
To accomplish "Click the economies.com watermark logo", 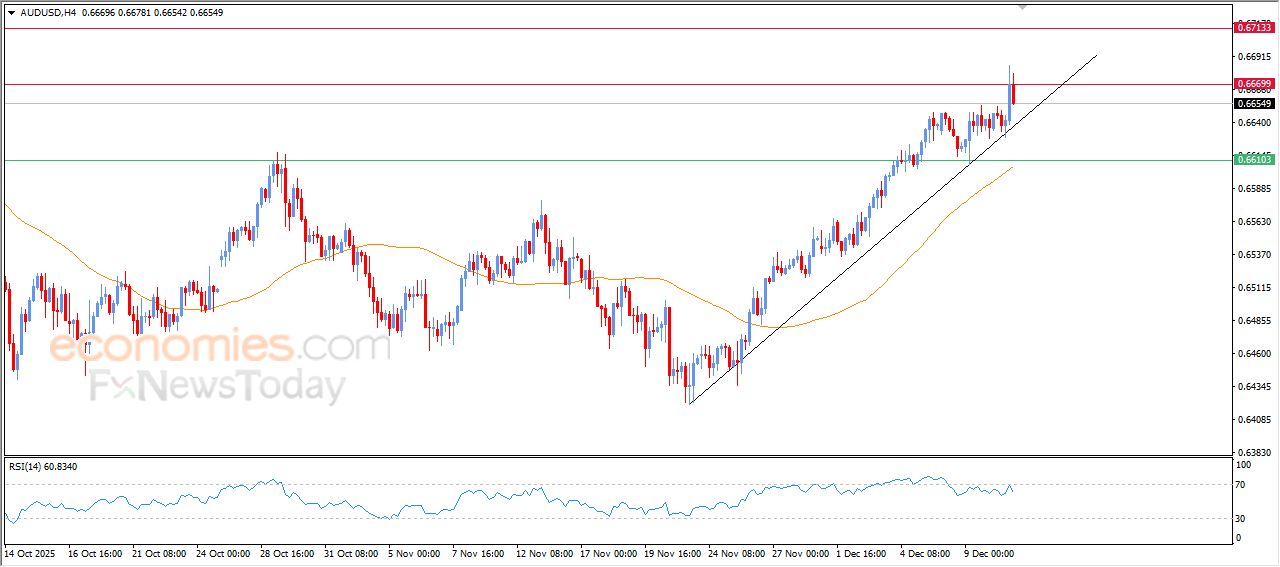I will [218, 346].
